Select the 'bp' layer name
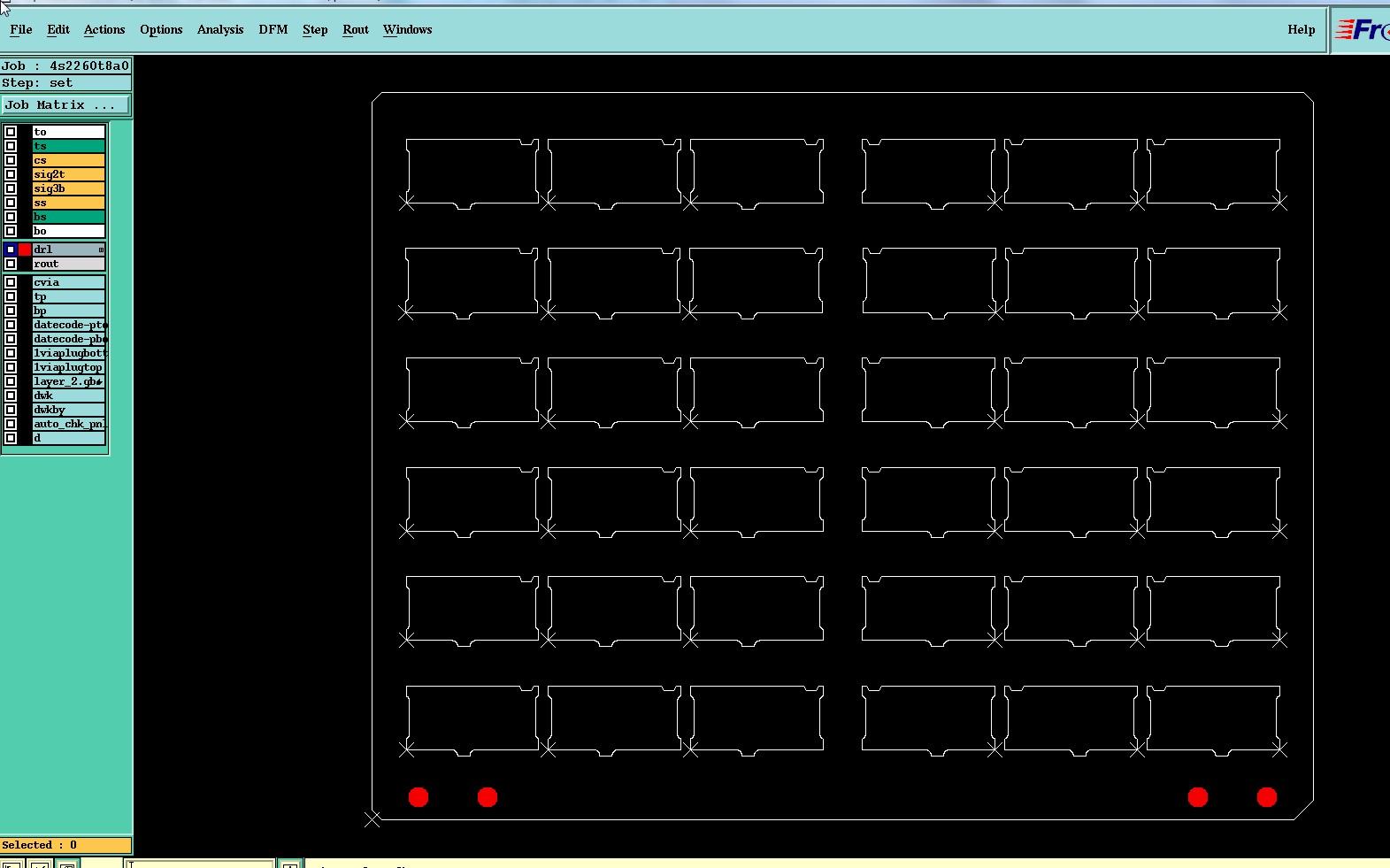 coord(69,311)
